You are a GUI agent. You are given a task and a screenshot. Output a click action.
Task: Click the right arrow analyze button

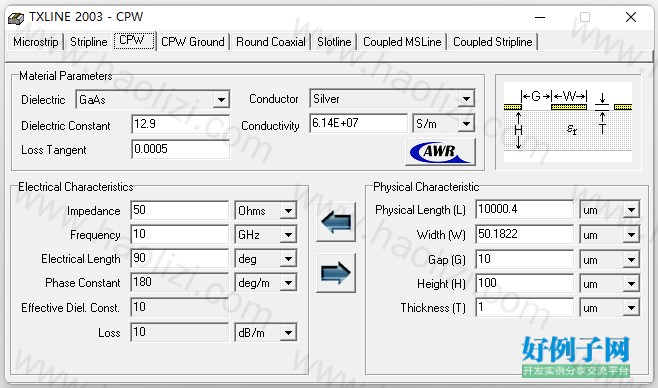(336, 273)
